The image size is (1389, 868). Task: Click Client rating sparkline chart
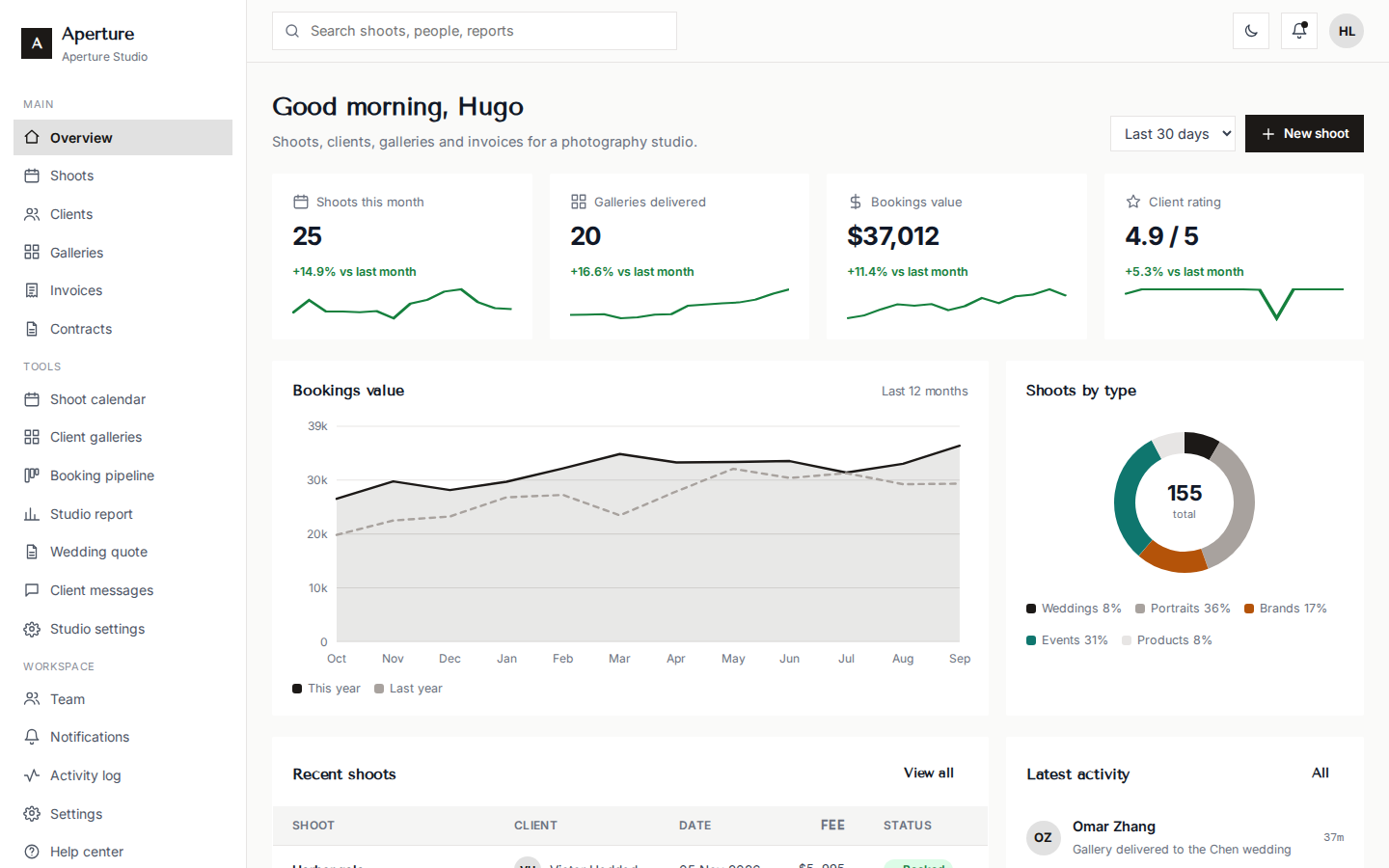[1234, 304]
